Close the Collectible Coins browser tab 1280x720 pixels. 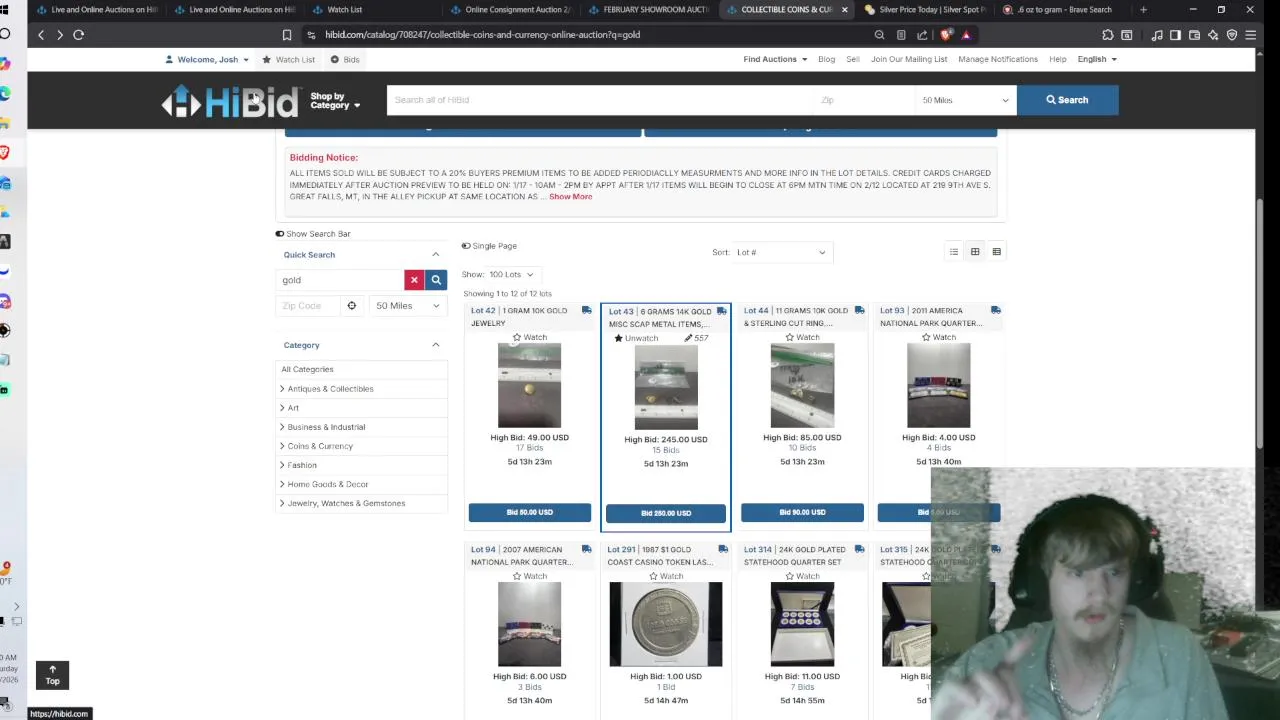tap(844, 10)
